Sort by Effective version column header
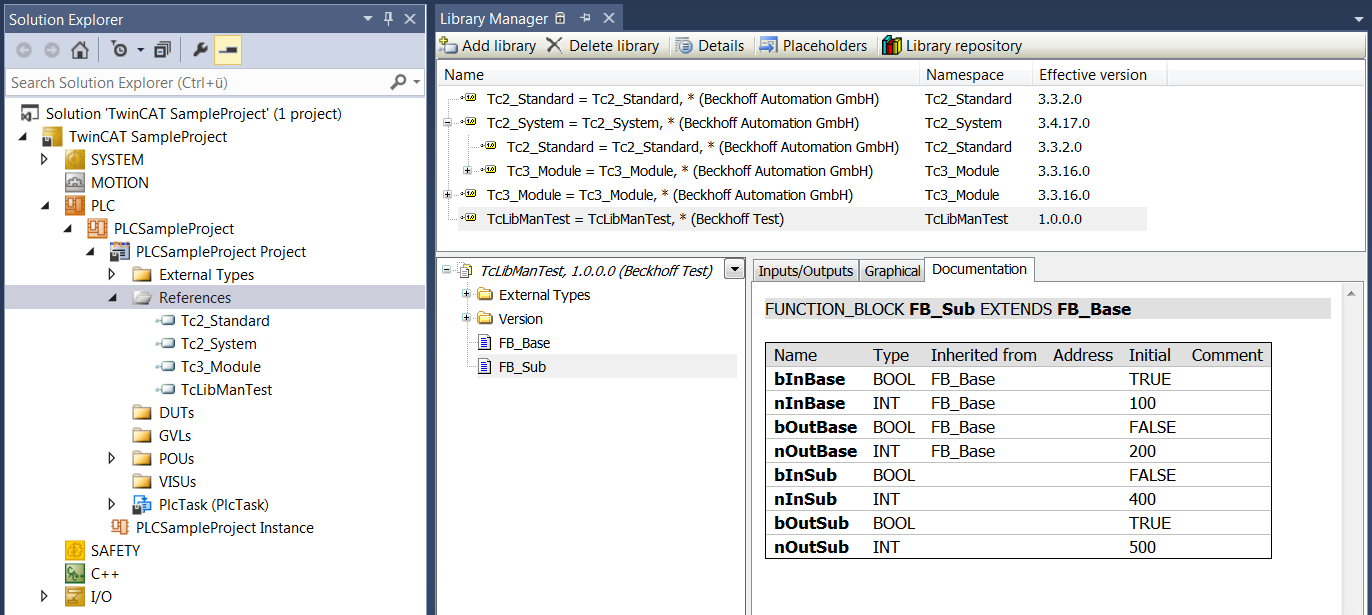1372x615 pixels. click(x=1099, y=75)
